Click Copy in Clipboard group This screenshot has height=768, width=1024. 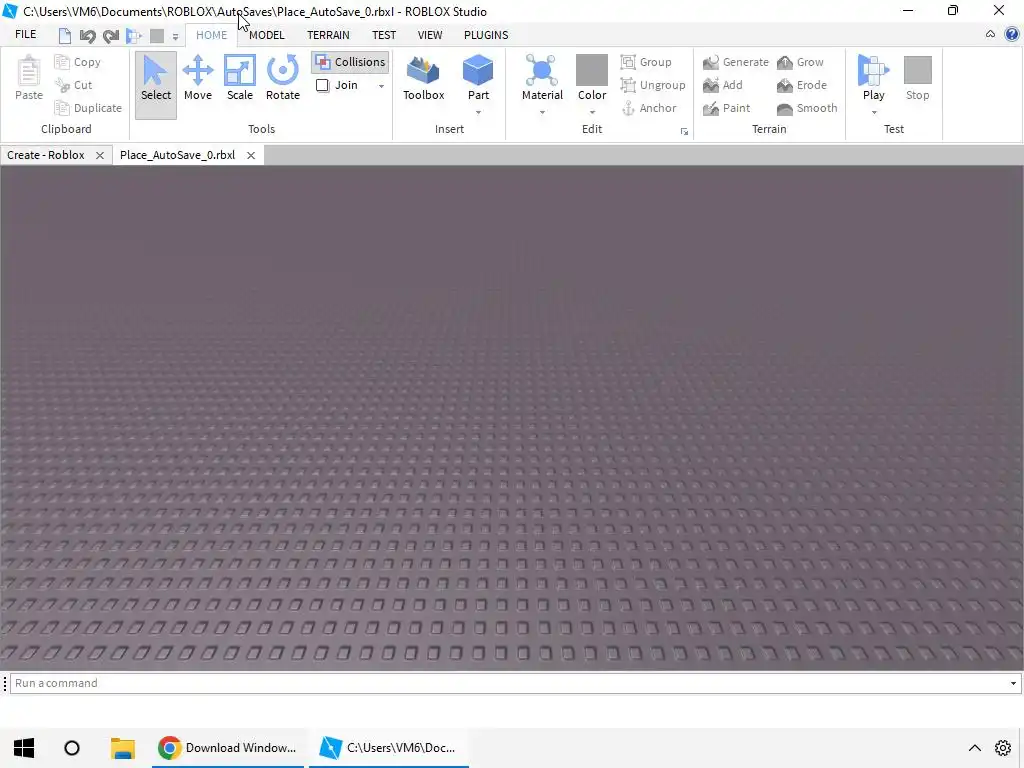click(x=78, y=62)
